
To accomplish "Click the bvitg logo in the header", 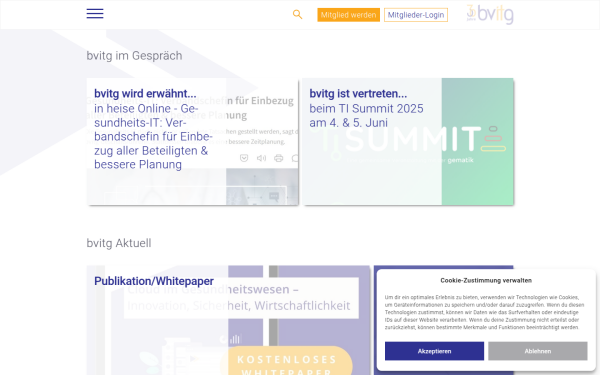I will pyautogui.click(x=490, y=14).
